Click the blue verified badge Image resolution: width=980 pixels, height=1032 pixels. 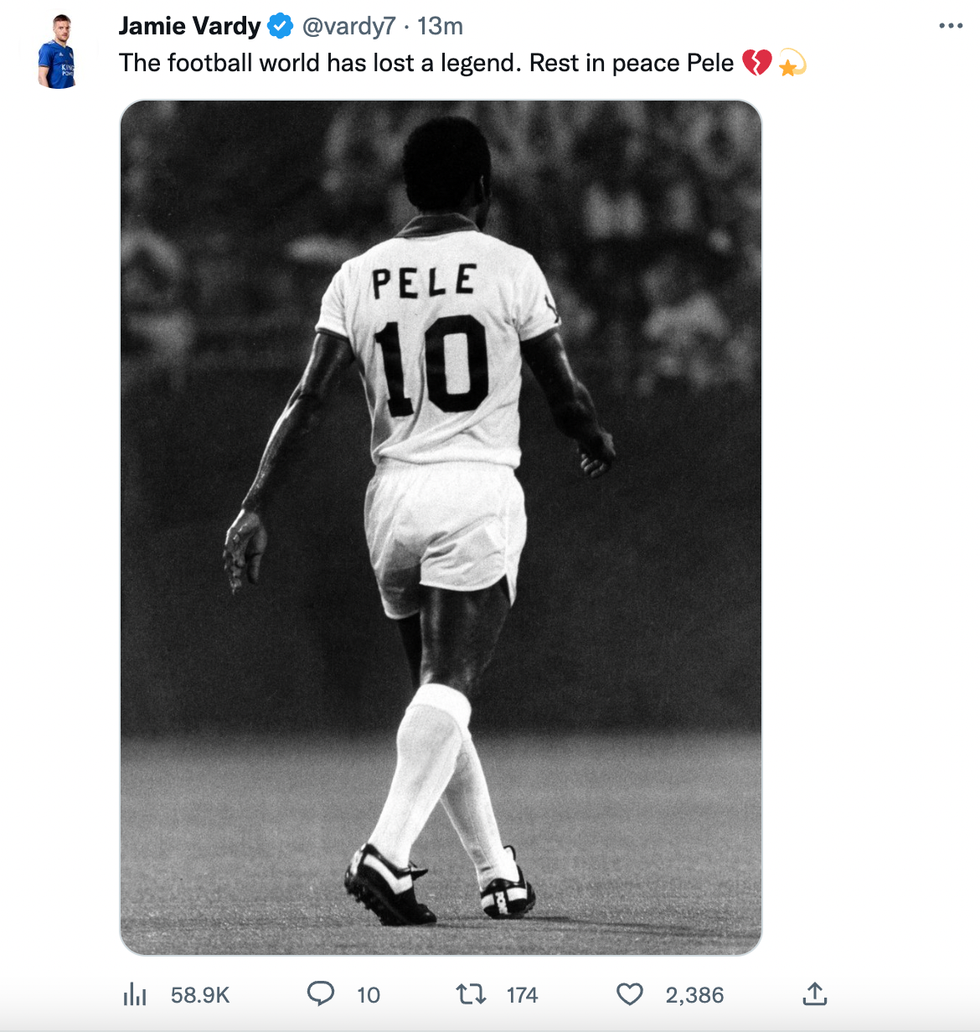point(279,26)
